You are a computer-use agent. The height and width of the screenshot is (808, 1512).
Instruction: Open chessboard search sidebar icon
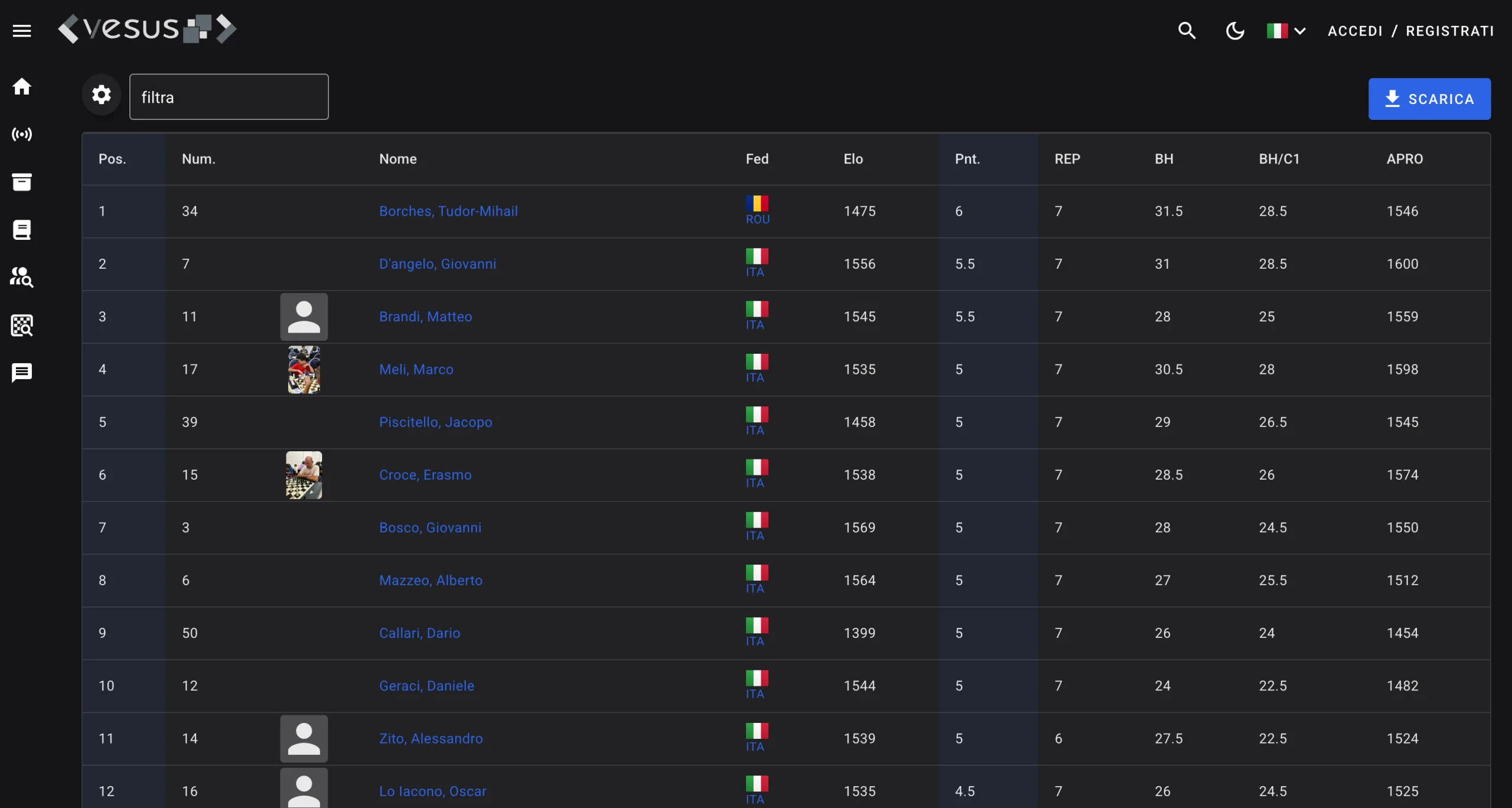(22, 325)
